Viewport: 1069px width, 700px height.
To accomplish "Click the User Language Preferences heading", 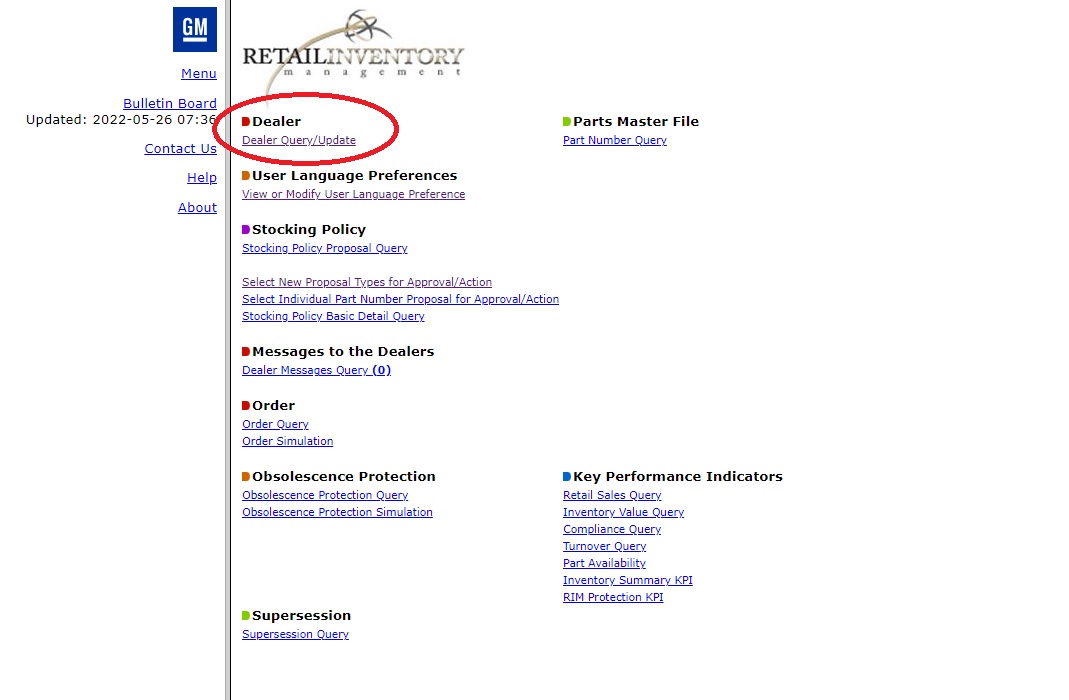I will coord(355,175).
